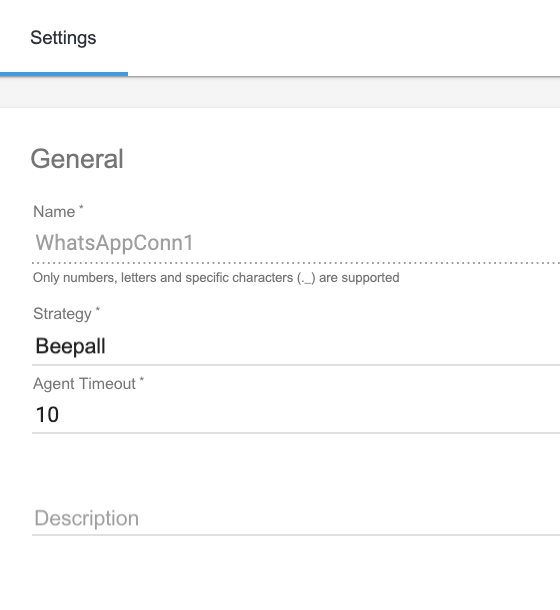This screenshot has width=560, height=610.
Task: Focus the Agent Timeout field showing 10
Action: tap(296, 414)
